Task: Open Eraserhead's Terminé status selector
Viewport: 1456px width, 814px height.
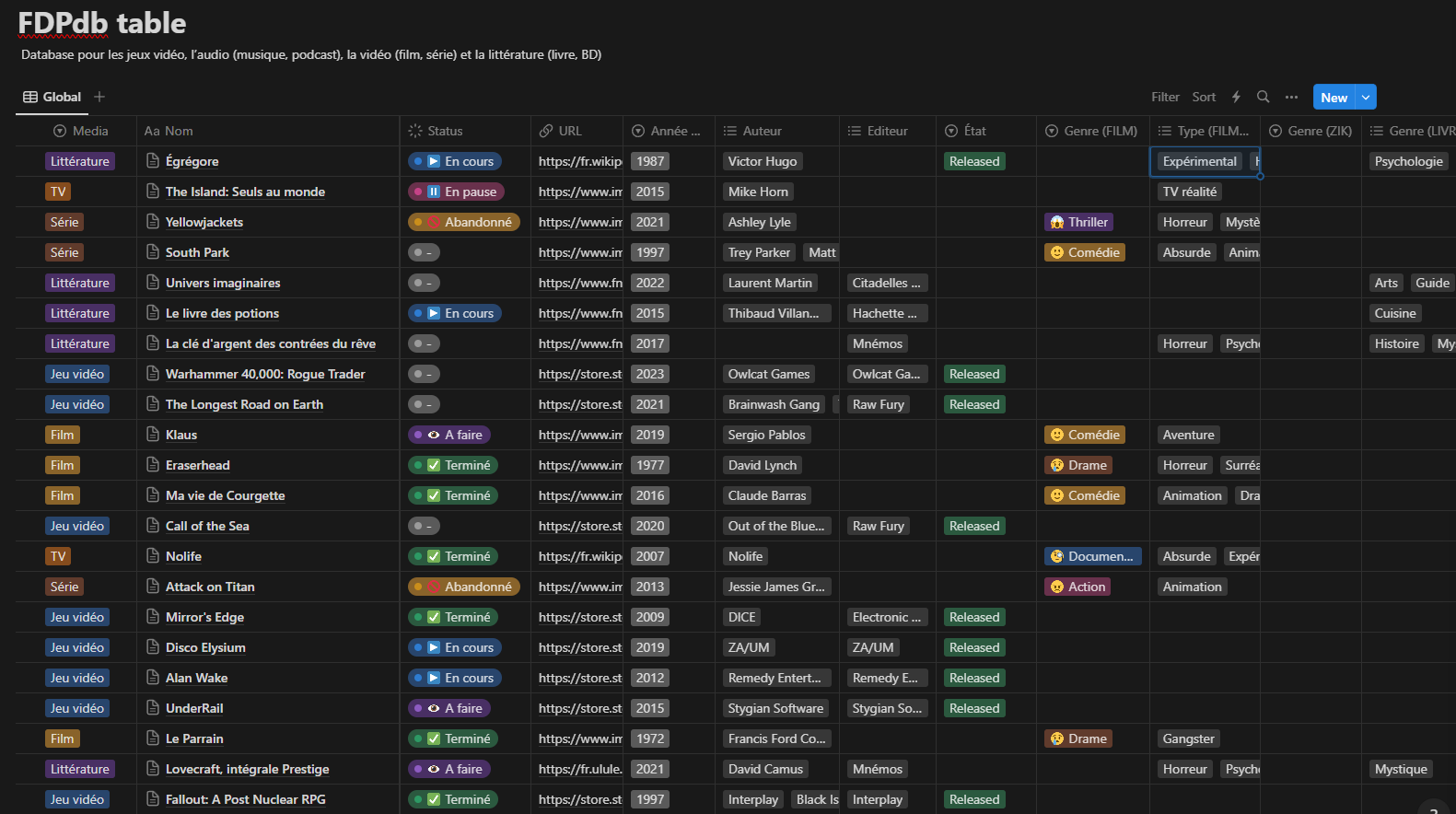Action: 453,465
